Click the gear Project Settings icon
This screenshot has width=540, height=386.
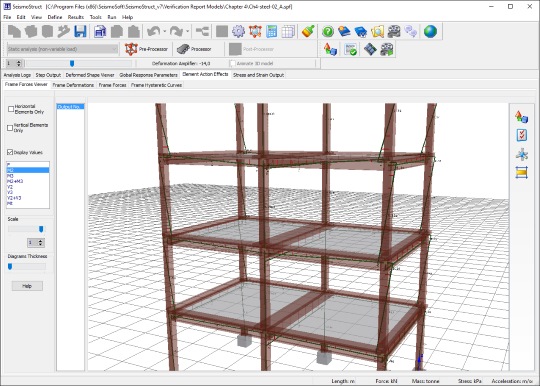click(238, 31)
